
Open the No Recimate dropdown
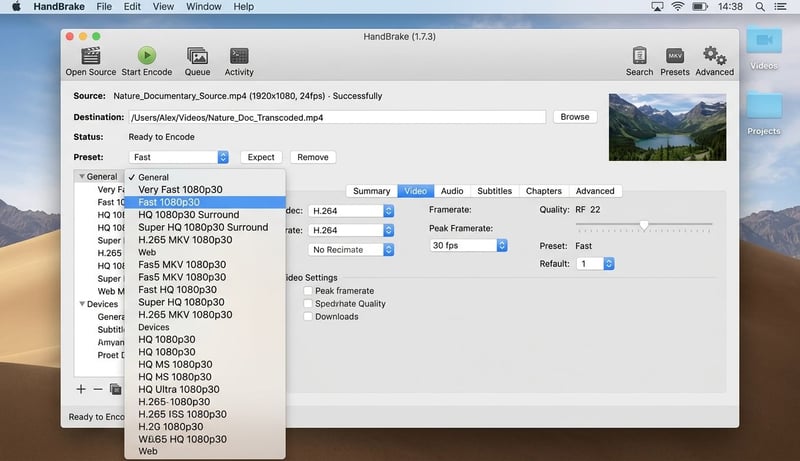(351, 249)
